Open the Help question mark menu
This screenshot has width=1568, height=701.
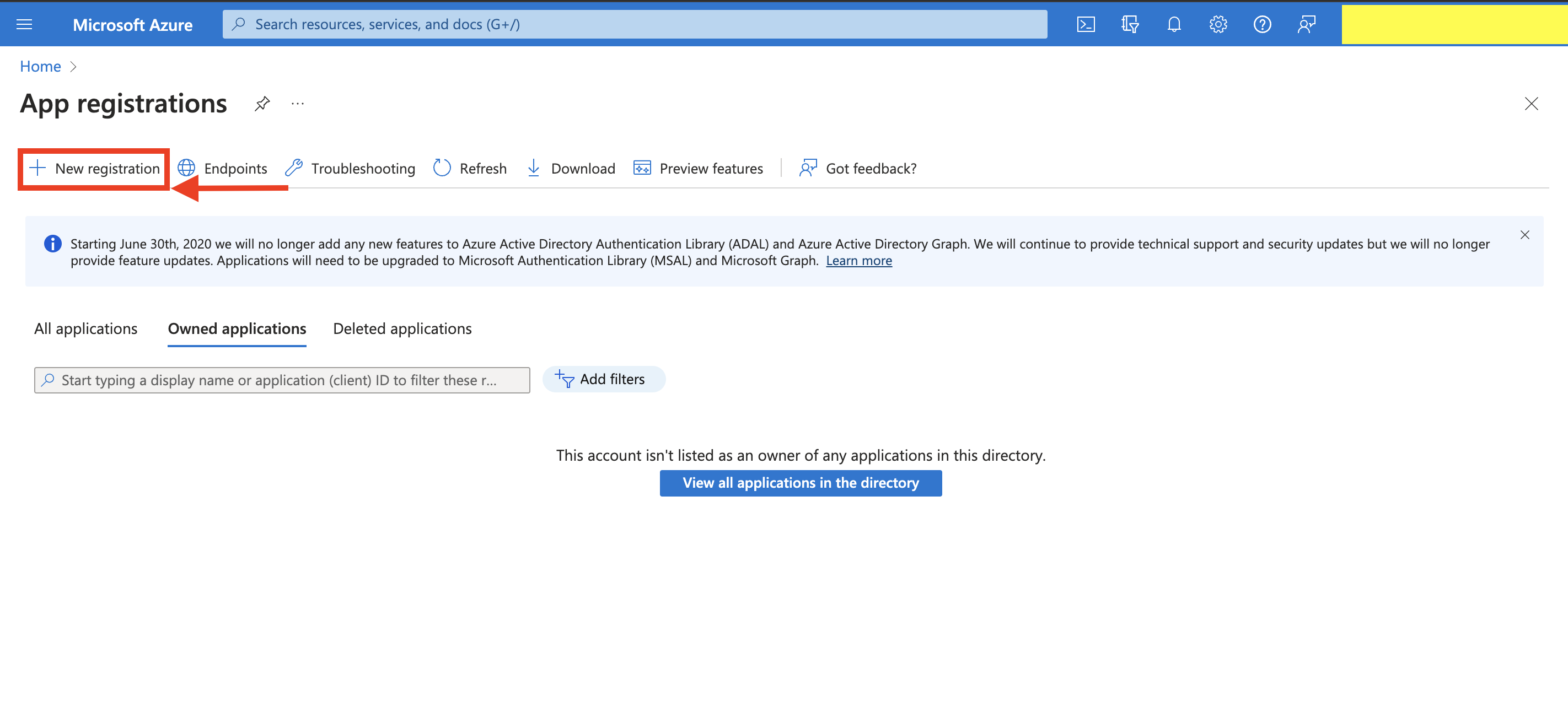point(1263,24)
